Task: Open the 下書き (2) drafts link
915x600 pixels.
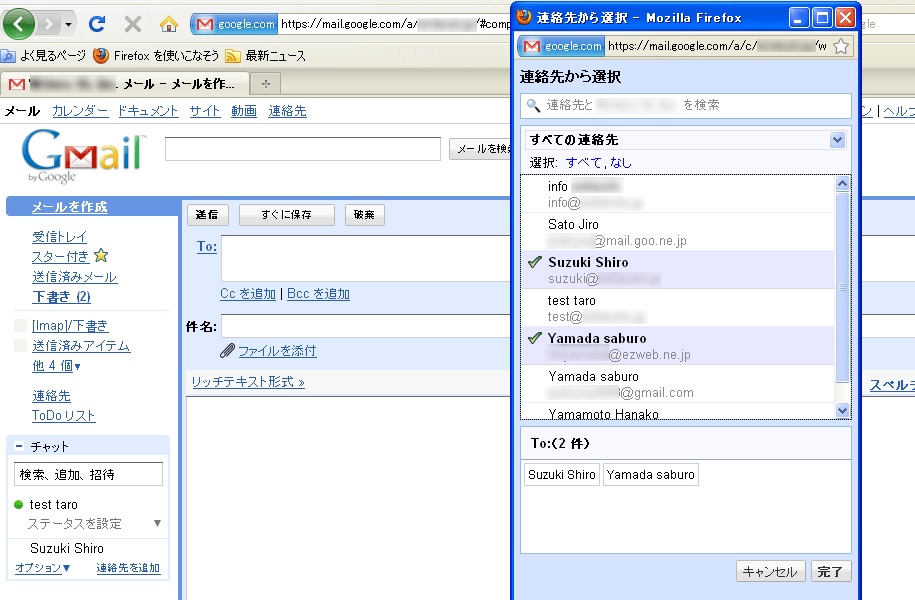Action: [x=61, y=296]
